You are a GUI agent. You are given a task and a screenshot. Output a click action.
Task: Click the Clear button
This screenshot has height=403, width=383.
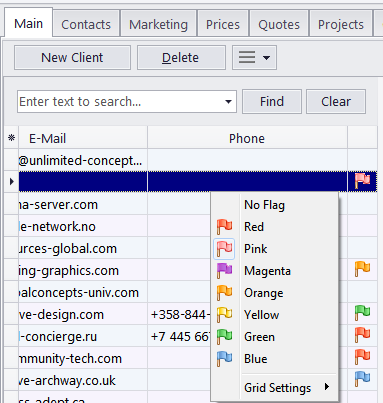[336, 101]
